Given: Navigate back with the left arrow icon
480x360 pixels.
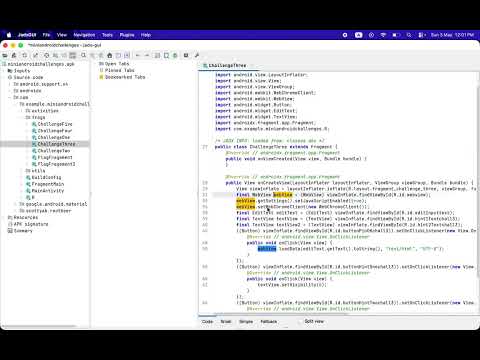Looking at the screenshot, I should tap(138, 55).
